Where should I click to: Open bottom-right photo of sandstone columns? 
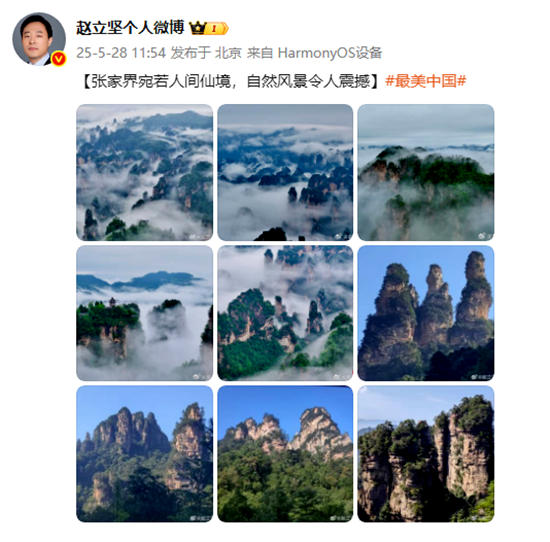[426, 454]
